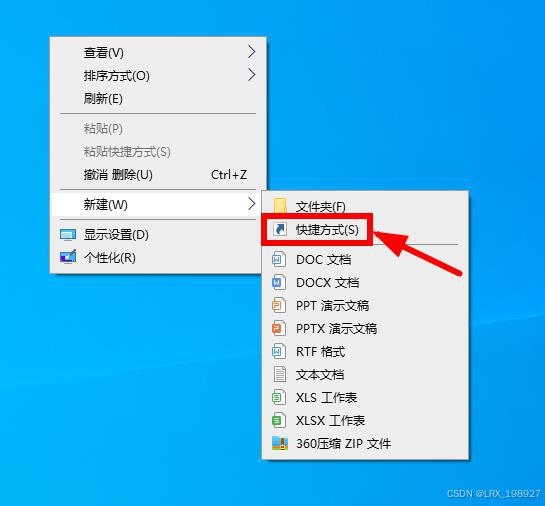Viewport: 545px width, 506px height.
Task: Click the 个性化 personalization icon
Action: (x=68, y=258)
